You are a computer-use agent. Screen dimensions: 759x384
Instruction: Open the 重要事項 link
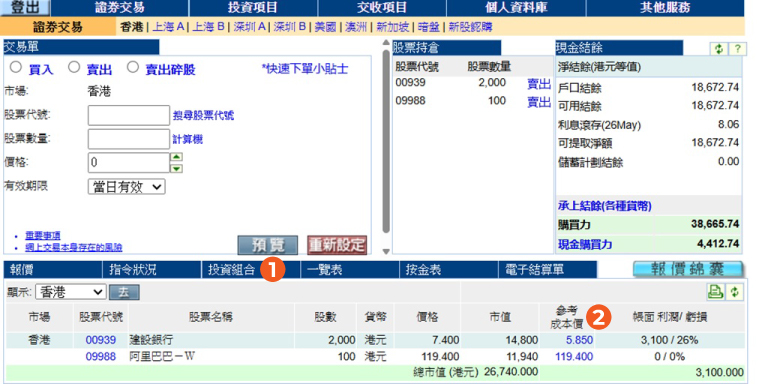[x=43, y=235]
